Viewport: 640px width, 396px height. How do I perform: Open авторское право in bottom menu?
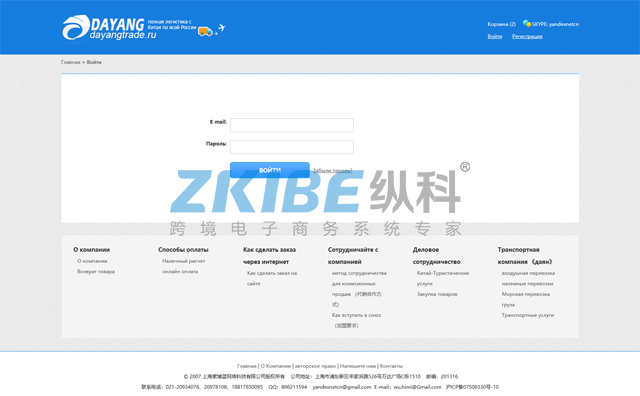(315, 366)
